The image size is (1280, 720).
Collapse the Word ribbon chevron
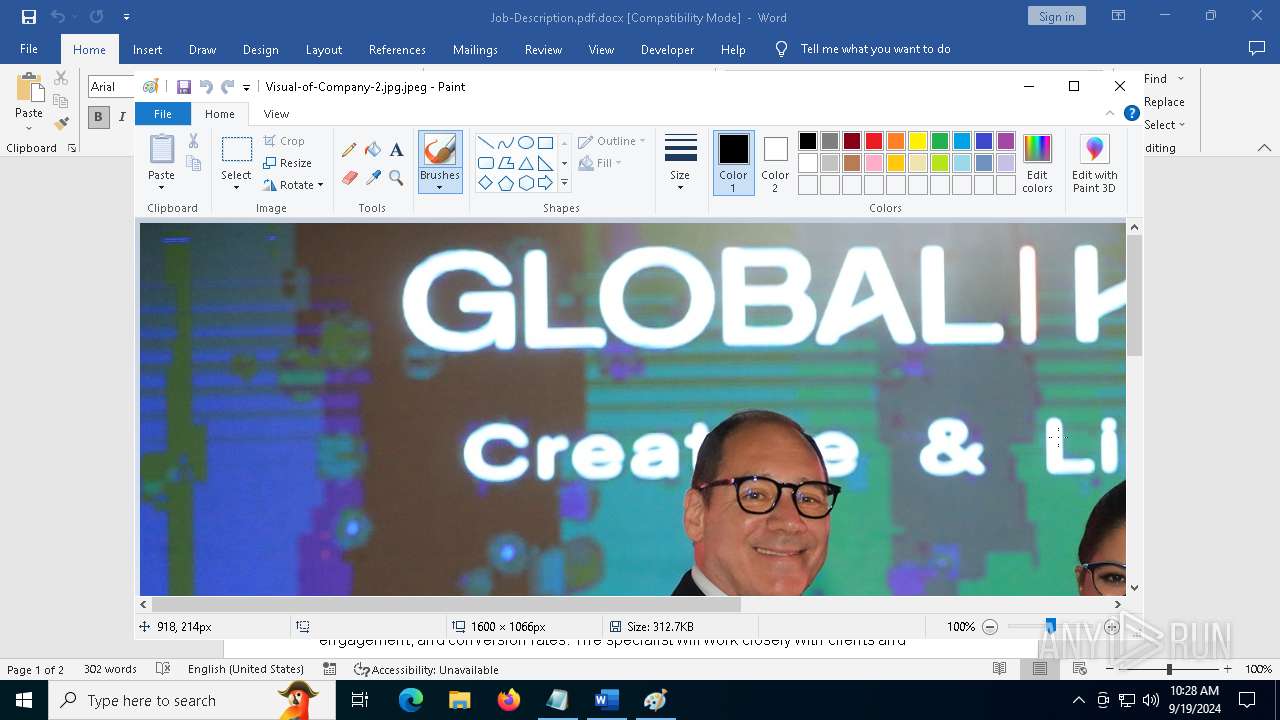(1264, 148)
